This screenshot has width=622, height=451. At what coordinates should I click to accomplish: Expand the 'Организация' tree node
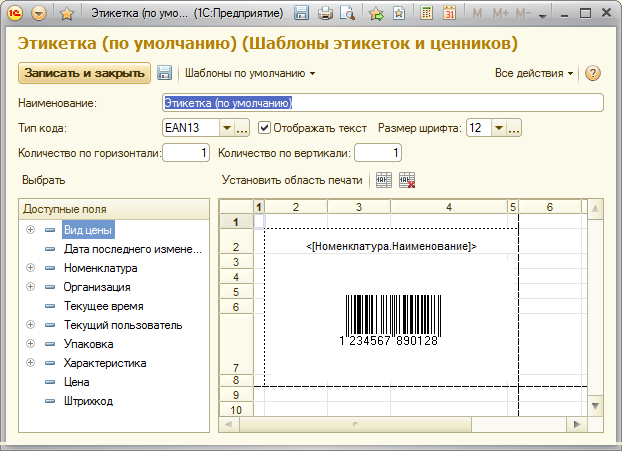30,286
